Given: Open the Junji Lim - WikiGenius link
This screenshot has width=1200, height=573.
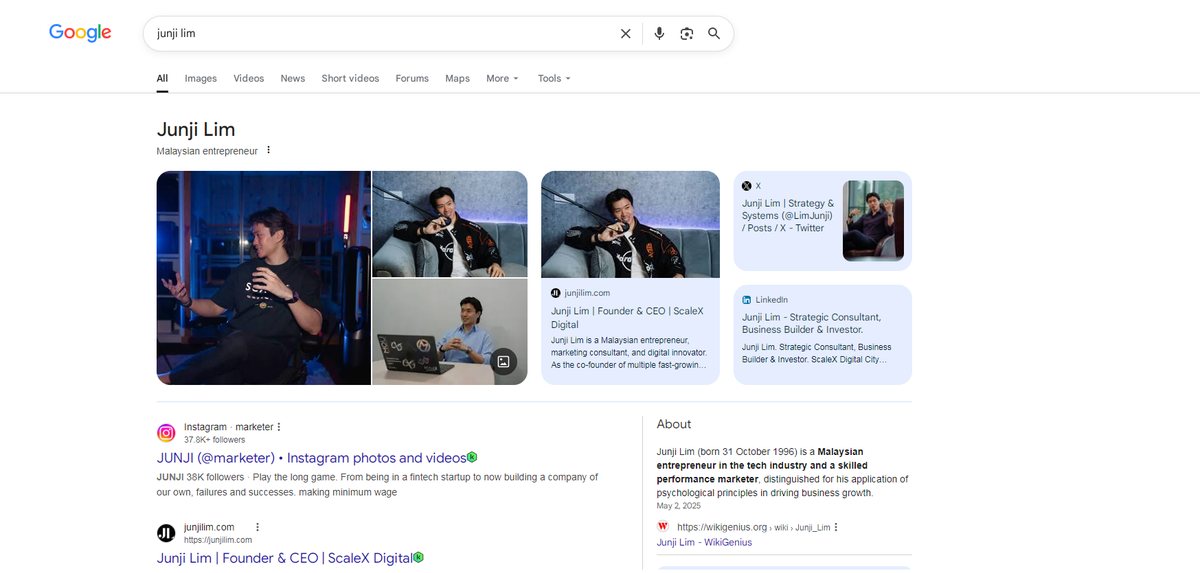Looking at the screenshot, I should click(x=704, y=543).
